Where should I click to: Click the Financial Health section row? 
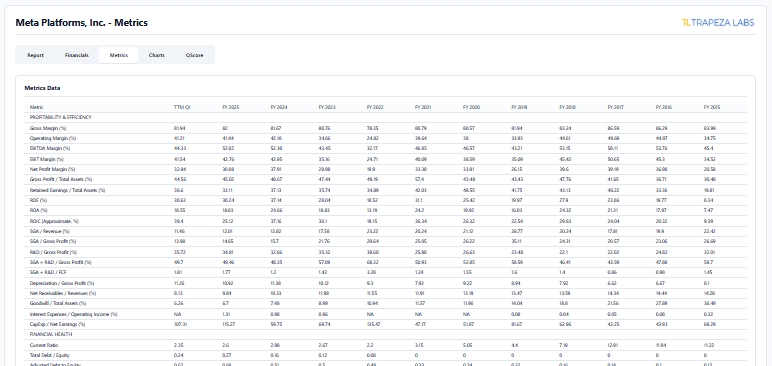click(x=386, y=334)
